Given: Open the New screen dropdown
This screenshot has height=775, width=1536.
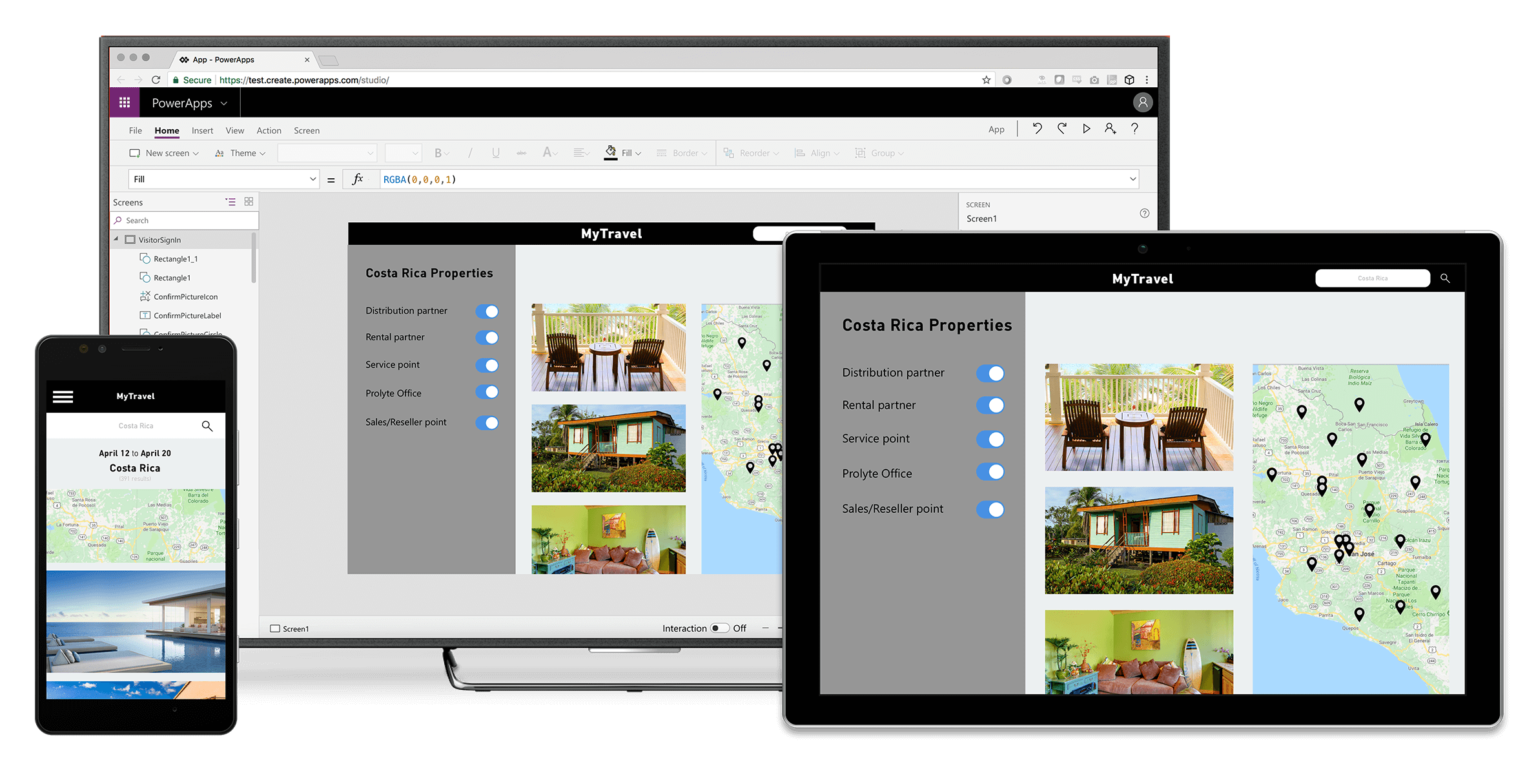Looking at the screenshot, I should tap(163, 152).
